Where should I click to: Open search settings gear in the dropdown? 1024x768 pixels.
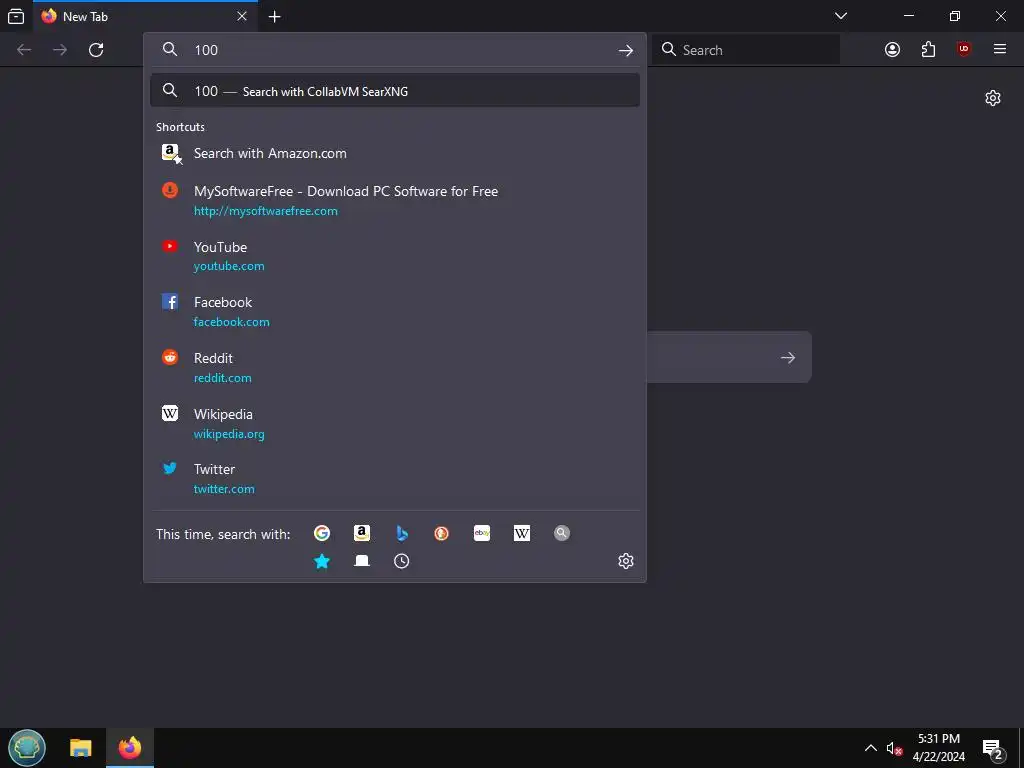[626, 561]
